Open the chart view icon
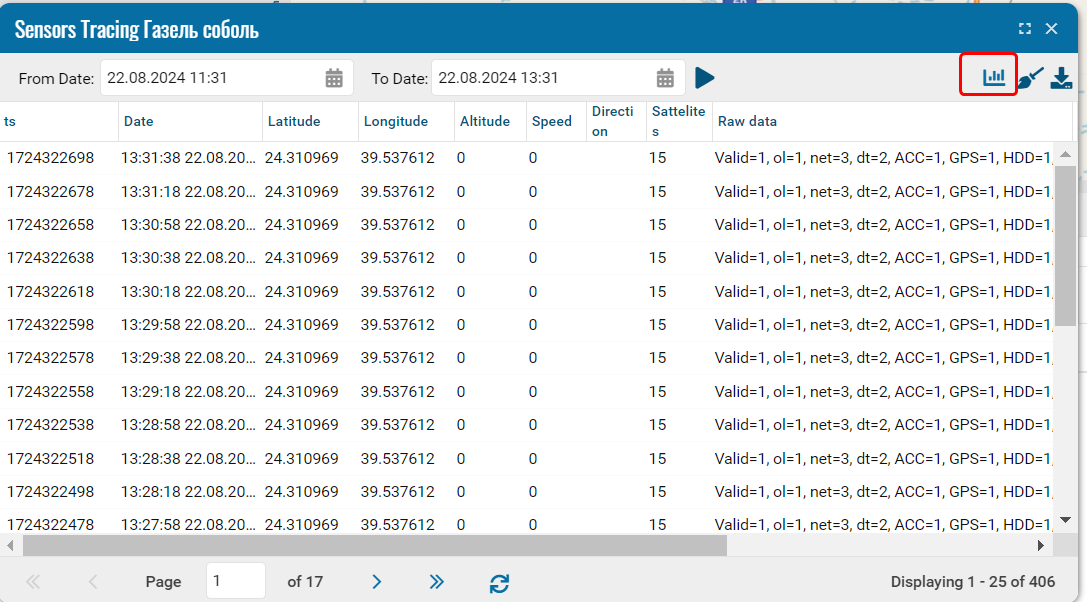The height and width of the screenshot is (602, 1087). [993, 77]
